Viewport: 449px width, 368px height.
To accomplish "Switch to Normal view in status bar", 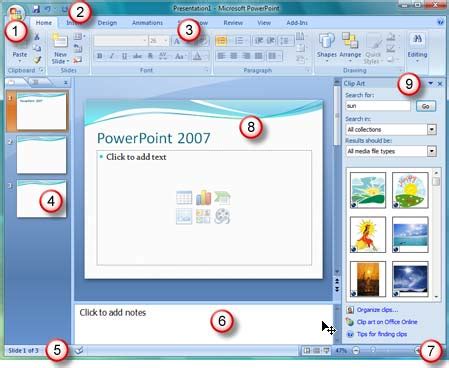I will 307,350.
